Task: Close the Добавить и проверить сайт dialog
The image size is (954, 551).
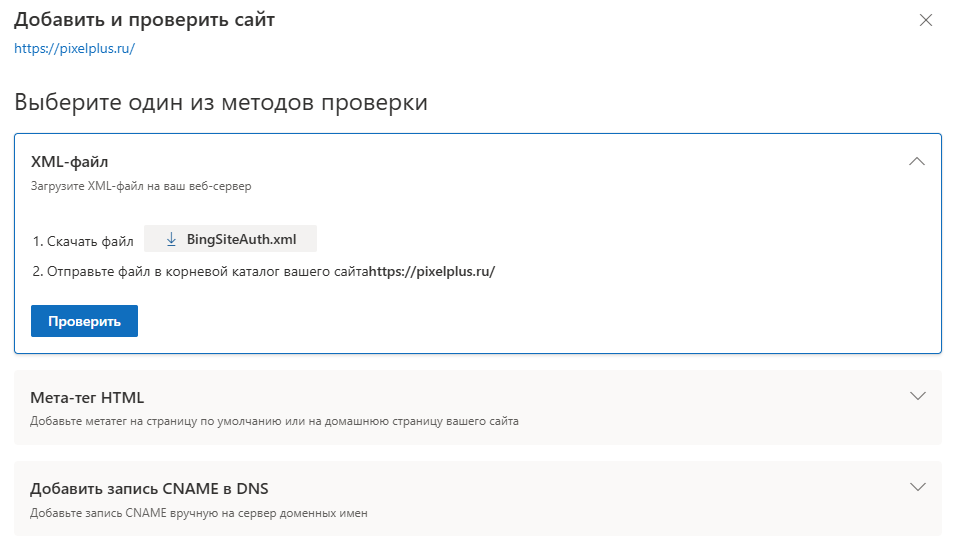Action: (926, 21)
